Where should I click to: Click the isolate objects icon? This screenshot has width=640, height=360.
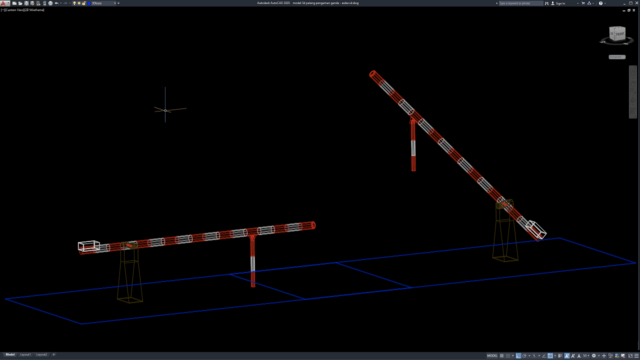610,356
